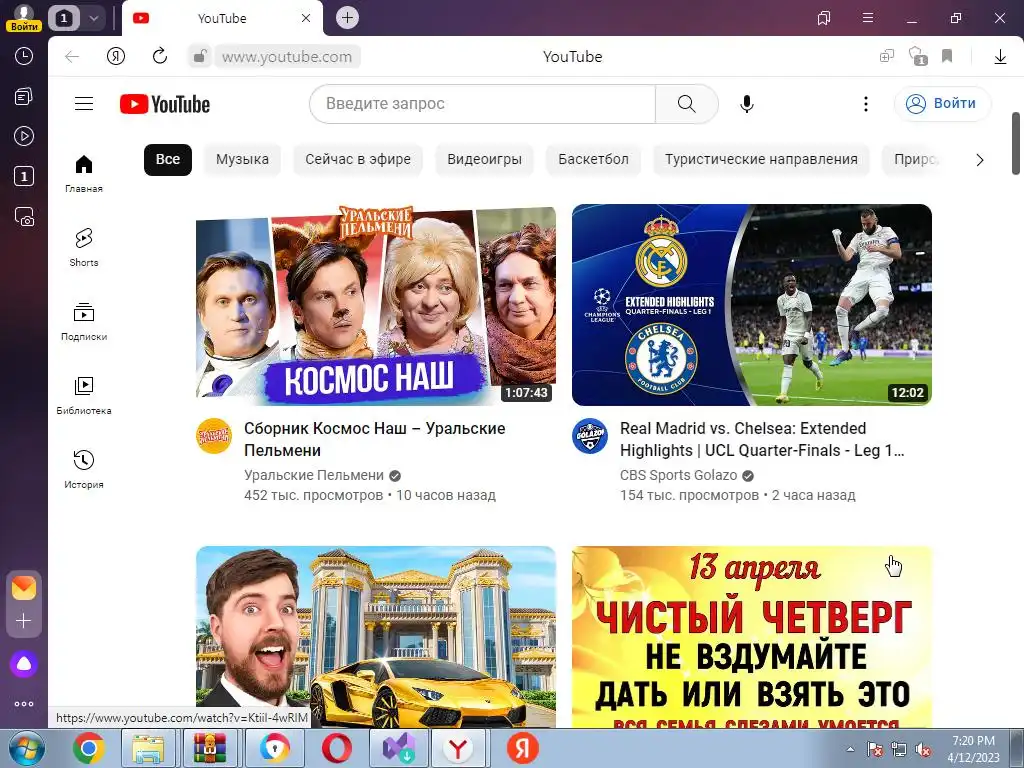Open Real Madrid vs. Chelsea video title
Image resolution: width=1024 pixels, height=768 pixels.
[x=761, y=439]
